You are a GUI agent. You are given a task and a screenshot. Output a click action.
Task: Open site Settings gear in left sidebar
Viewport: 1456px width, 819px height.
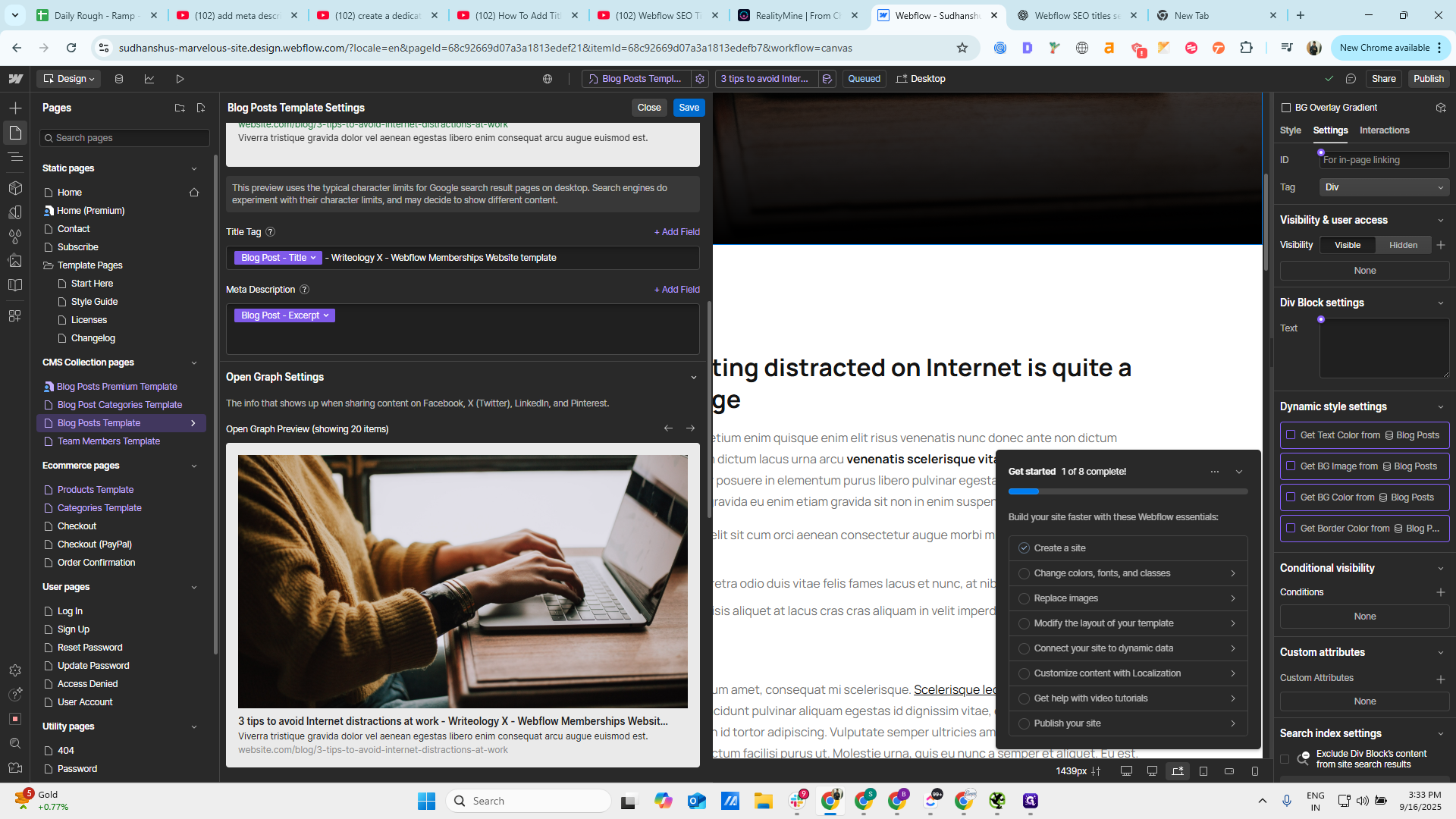tap(15, 670)
